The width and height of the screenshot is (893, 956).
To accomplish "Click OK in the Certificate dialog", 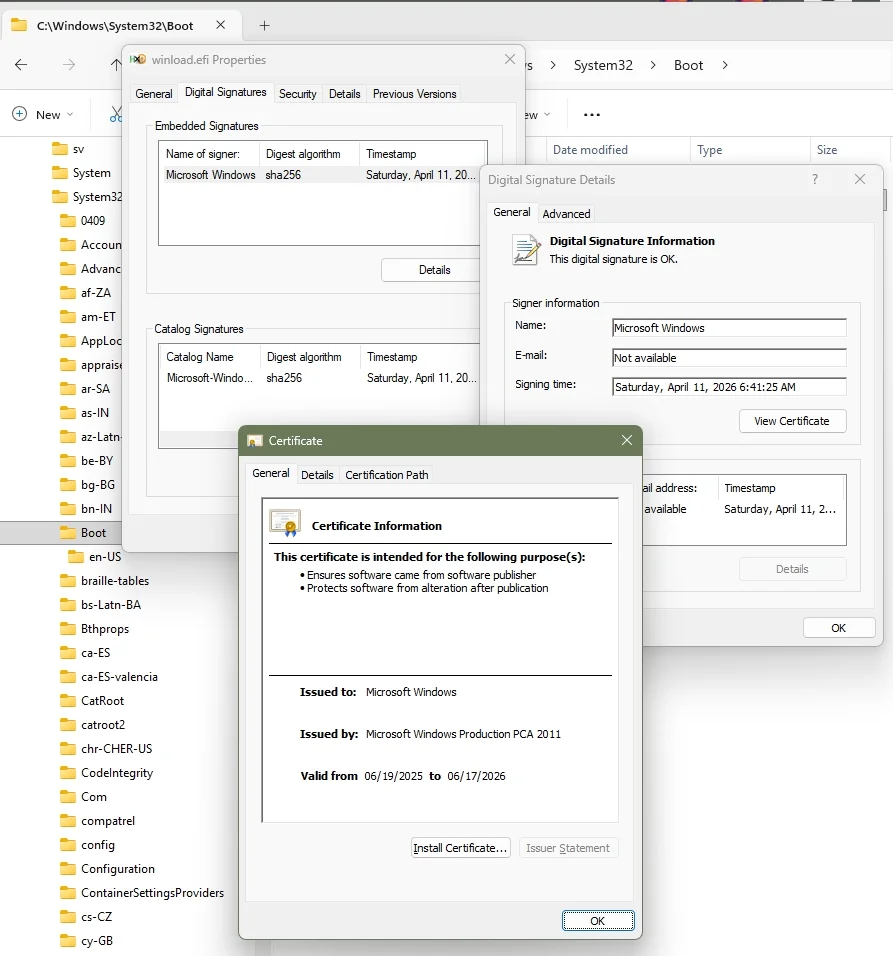I will (597, 921).
